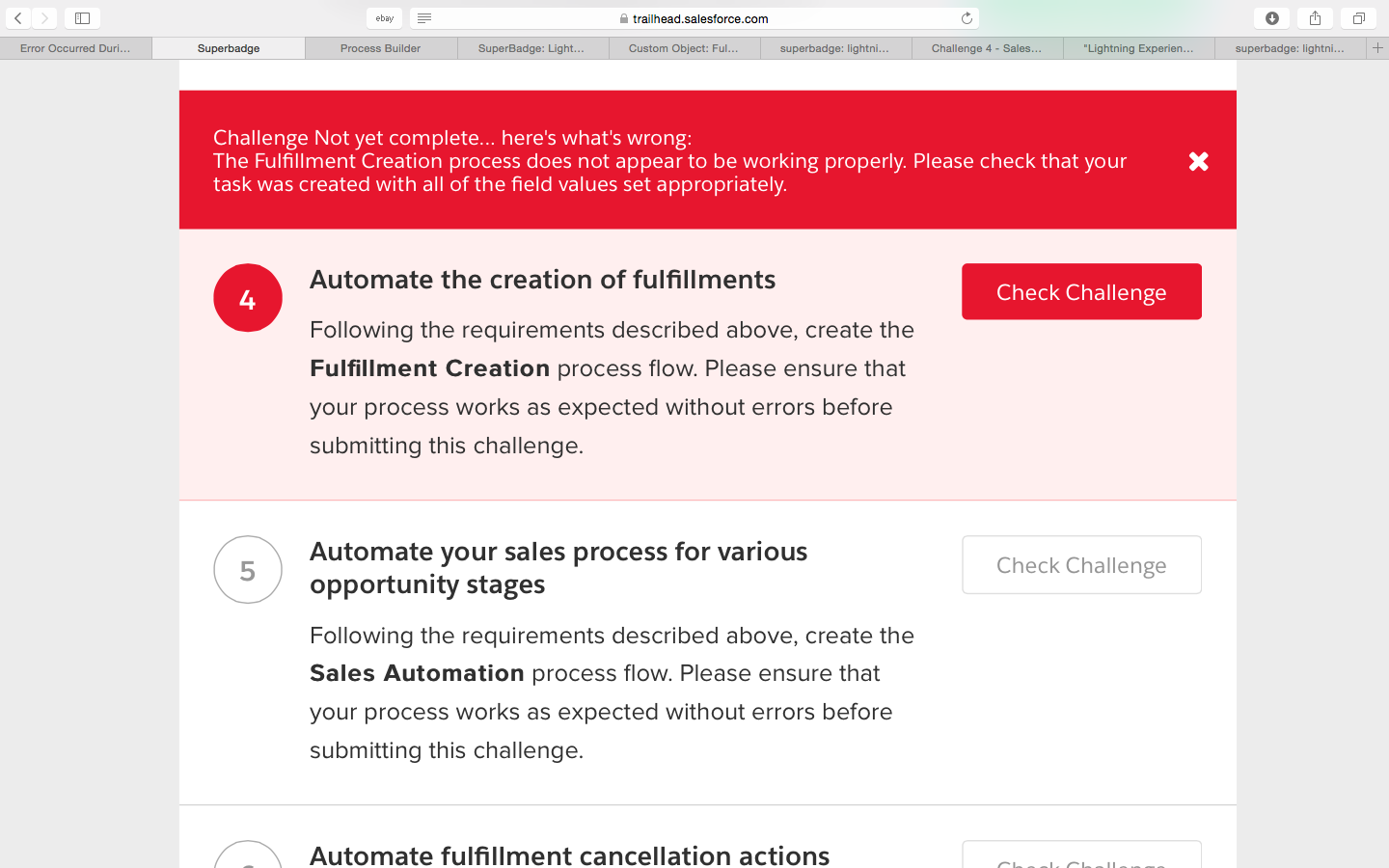The image size is (1389, 868).
Task: Open the Share menu
Action: pos(1315,18)
